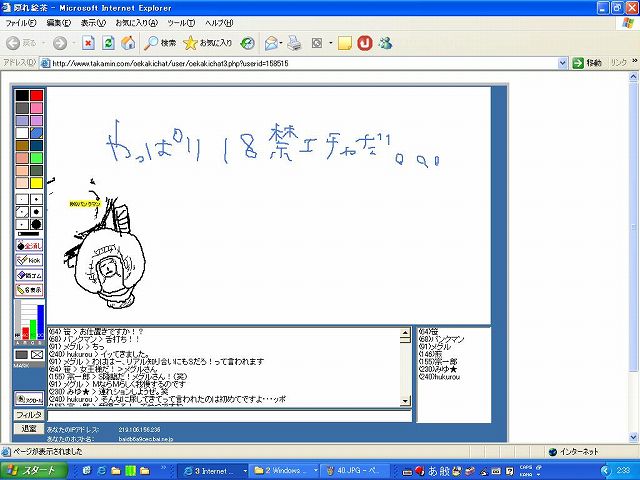This screenshot has width=640, height=480.
Task: Select the small dot brush, top row right
Action: point(36,199)
